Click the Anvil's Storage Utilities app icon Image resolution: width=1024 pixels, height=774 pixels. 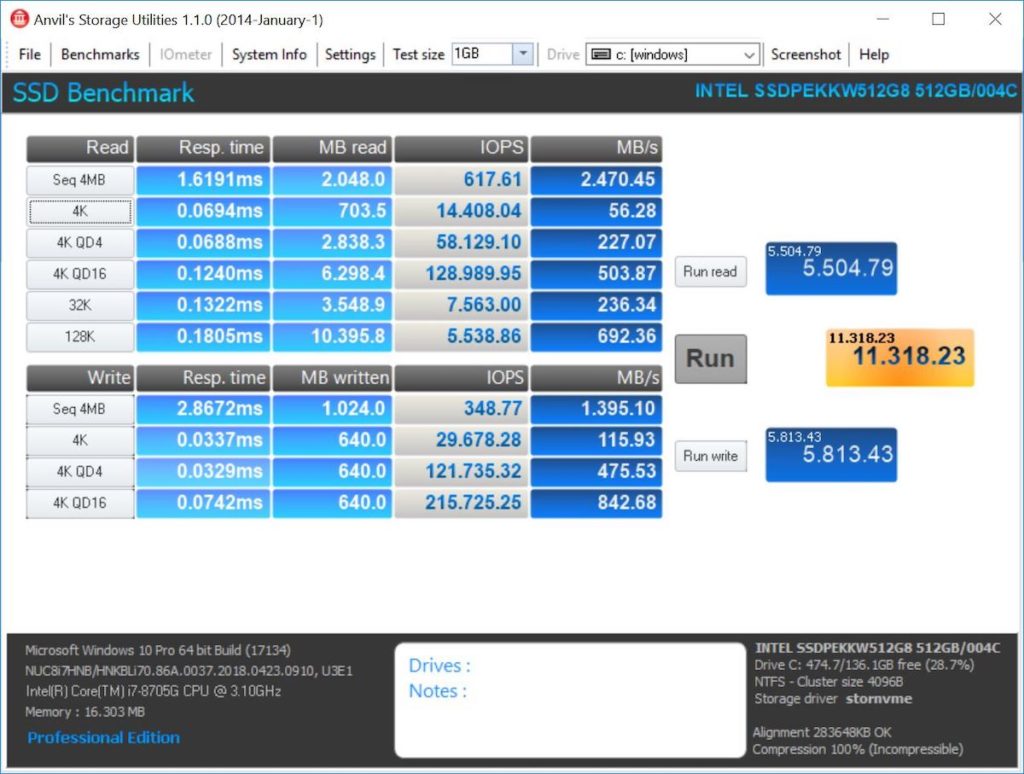(x=19, y=19)
